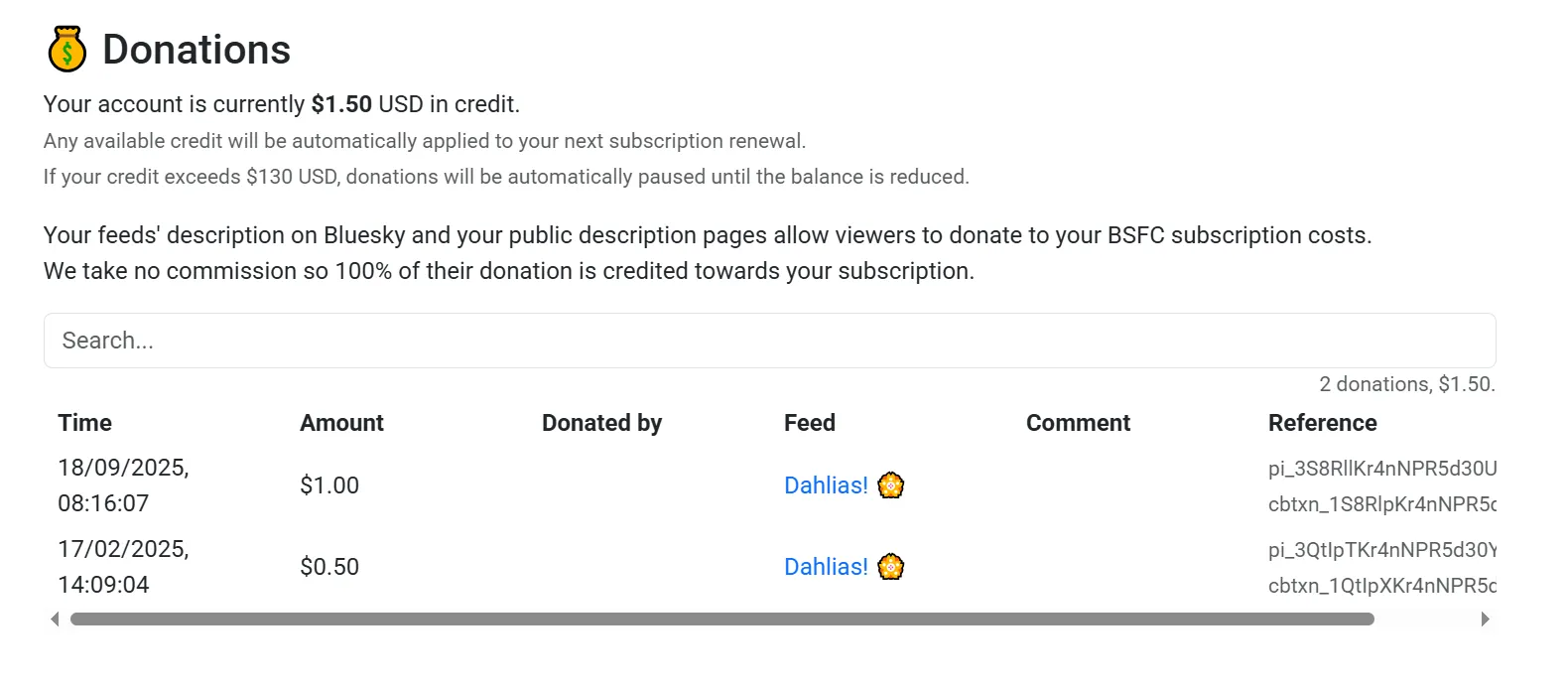Click the 17/02/2025 timestamp cell
Screen dimensions: 1568x690
[123, 567]
